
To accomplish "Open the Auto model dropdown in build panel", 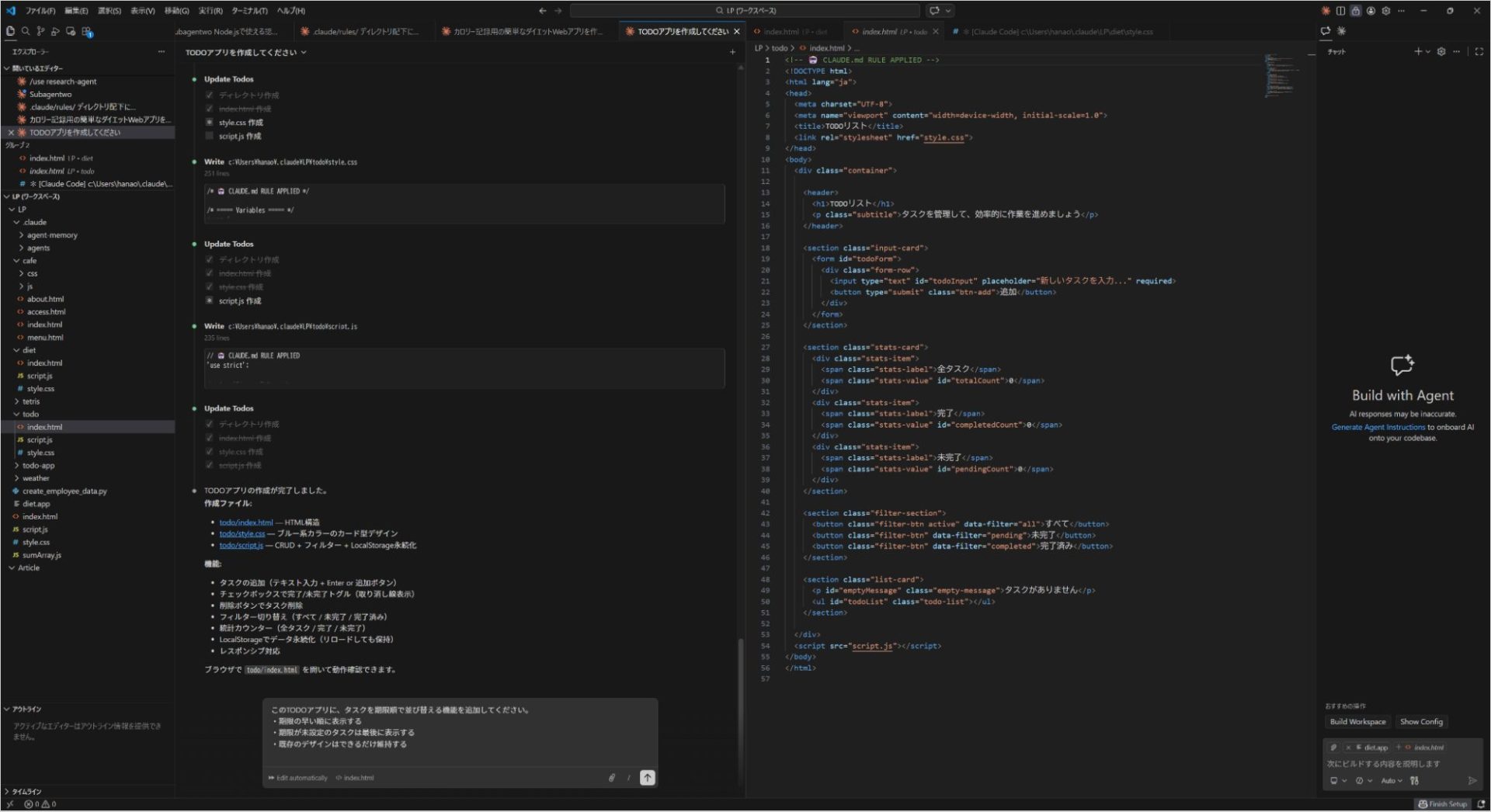I will click(x=1392, y=781).
